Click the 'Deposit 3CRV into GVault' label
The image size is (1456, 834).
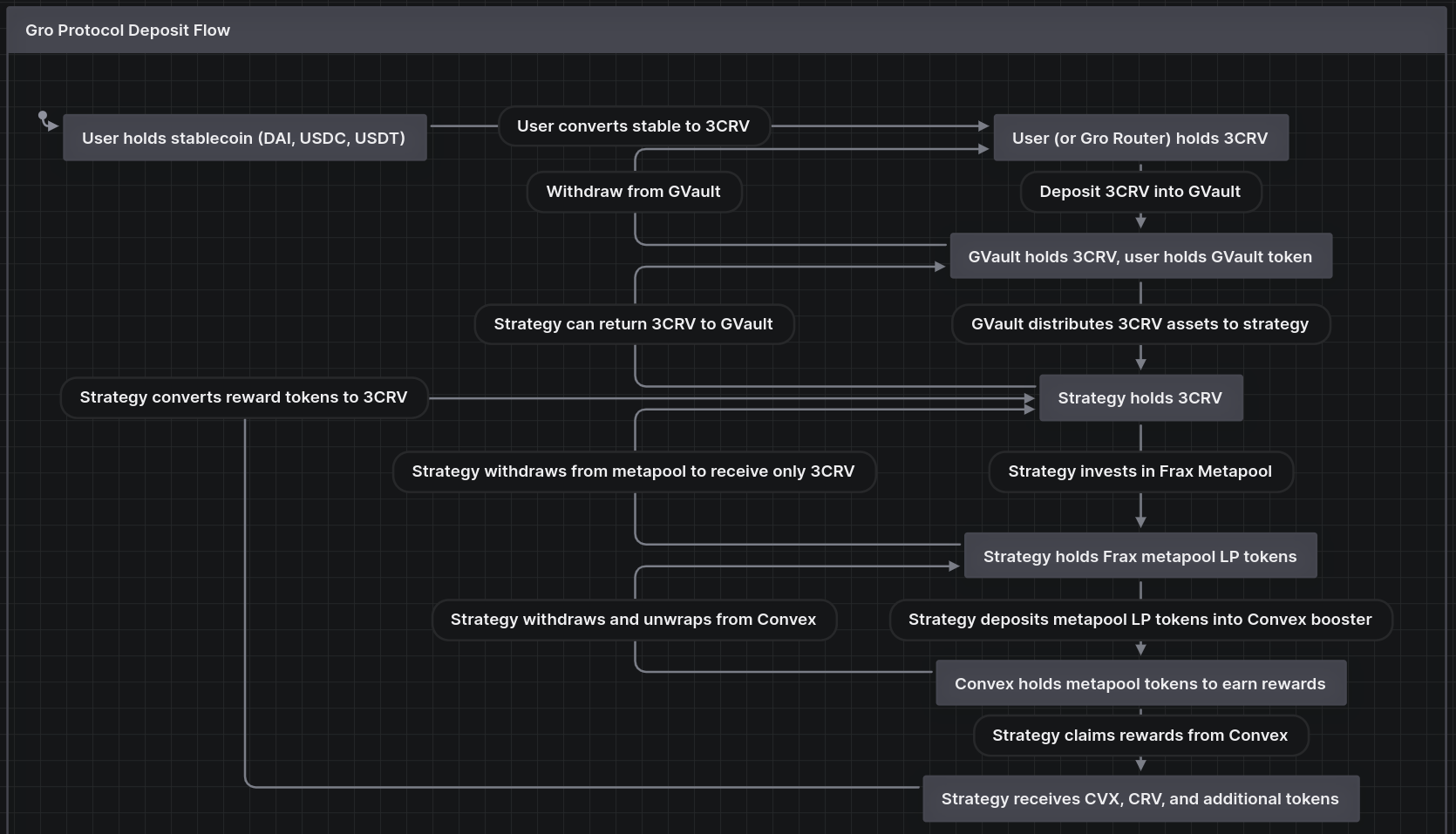(1140, 192)
